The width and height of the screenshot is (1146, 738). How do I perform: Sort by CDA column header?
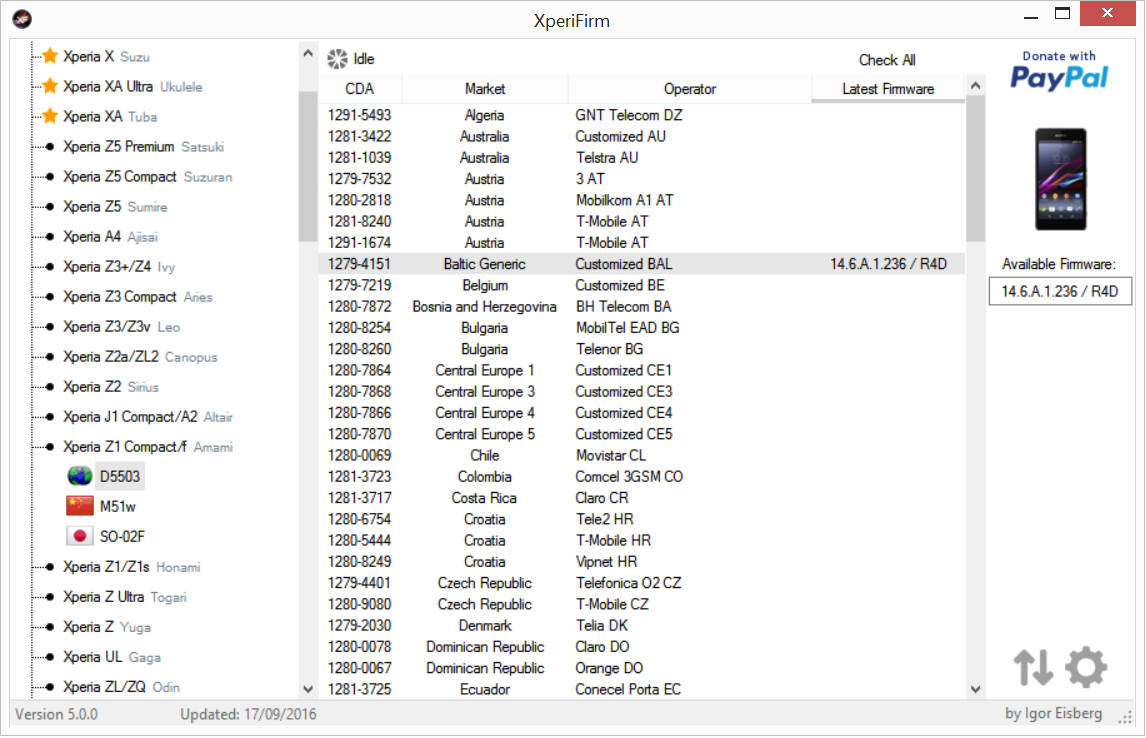360,89
